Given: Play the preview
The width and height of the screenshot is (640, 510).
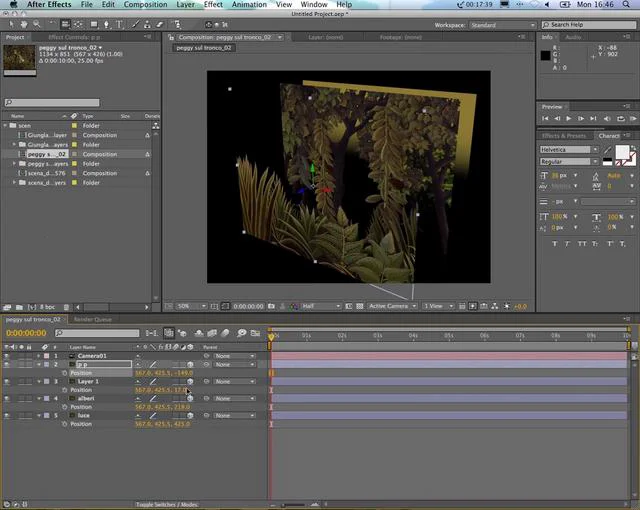Looking at the screenshot, I should pyautogui.click(x=569, y=119).
